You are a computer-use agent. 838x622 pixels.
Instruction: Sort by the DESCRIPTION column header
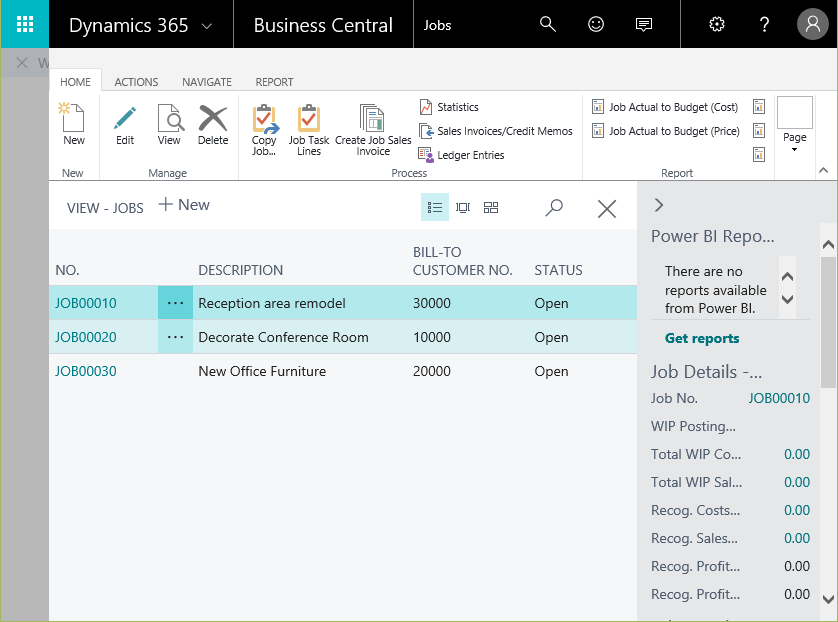click(x=240, y=270)
